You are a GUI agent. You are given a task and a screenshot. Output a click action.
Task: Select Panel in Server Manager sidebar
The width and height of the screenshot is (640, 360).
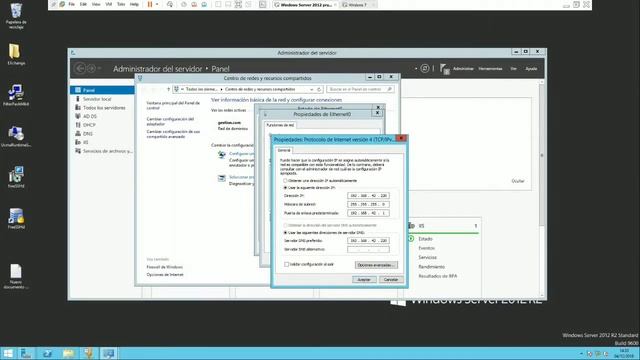coord(102,90)
